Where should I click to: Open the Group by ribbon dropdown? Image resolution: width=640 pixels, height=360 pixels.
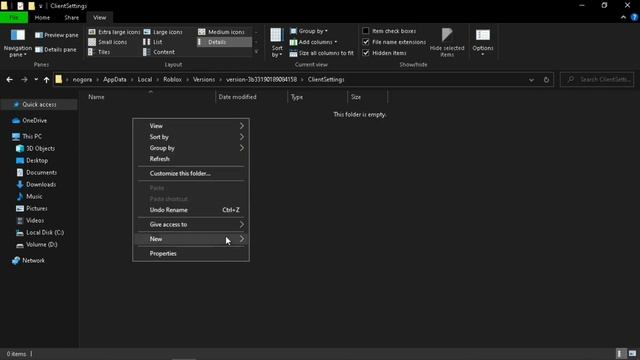(309, 31)
